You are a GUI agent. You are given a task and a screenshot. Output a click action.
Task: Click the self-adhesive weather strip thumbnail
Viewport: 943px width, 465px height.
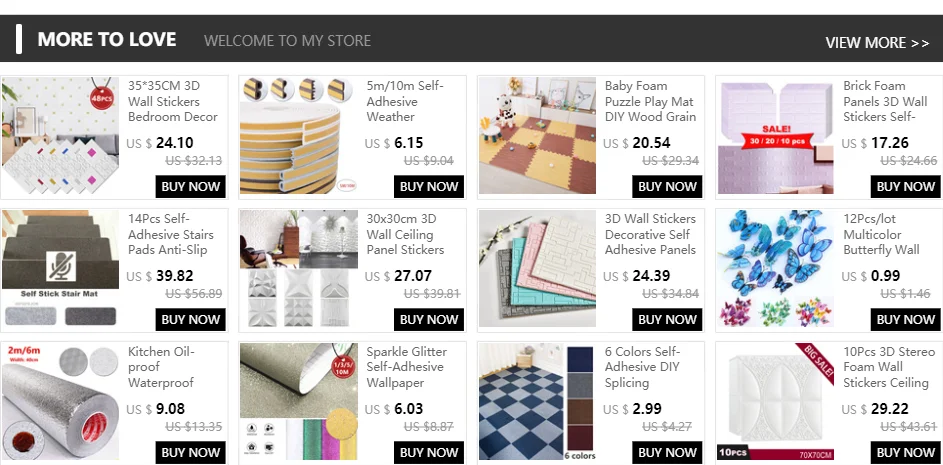(298, 135)
